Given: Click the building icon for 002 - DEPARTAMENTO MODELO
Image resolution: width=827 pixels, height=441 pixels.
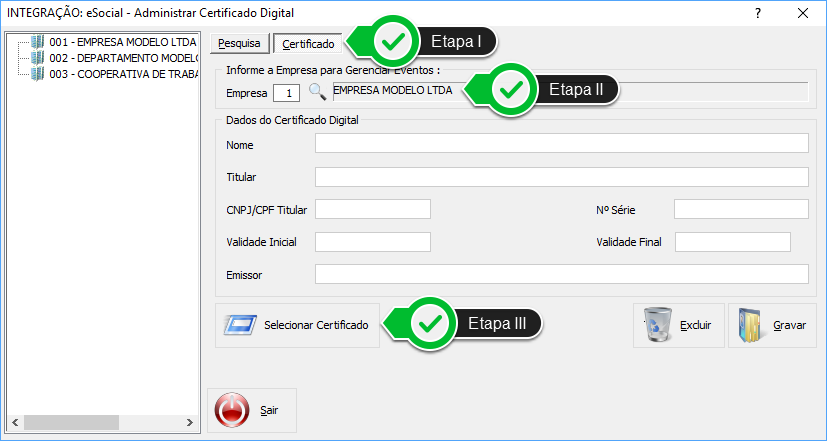Looking at the screenshot, I should tap(37, 58).
